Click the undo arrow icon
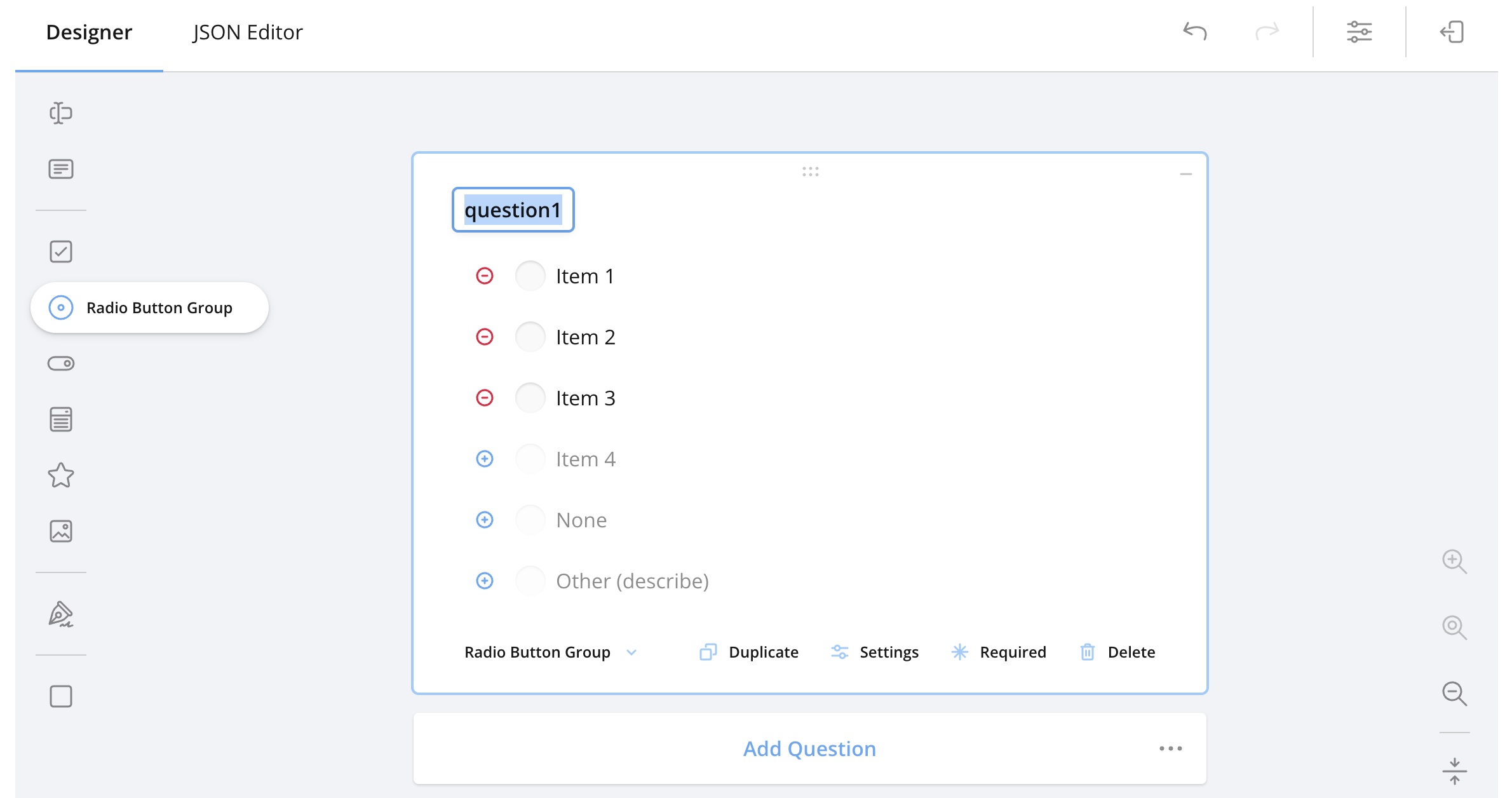This screenshot has height=798, width=1512. coord(1194,31)
